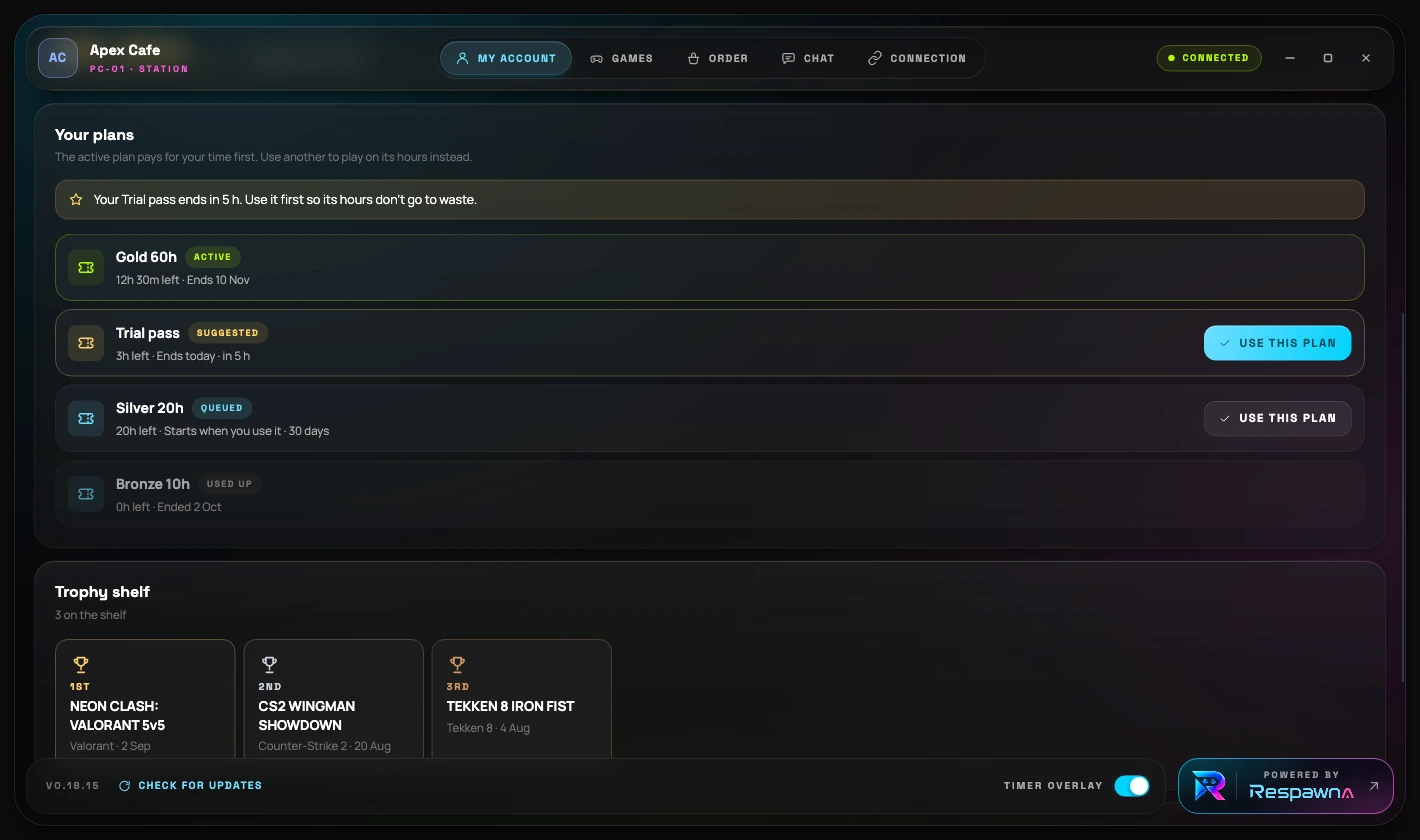
Task: Click the 2nd place trophy icon
Action: tap(269, 664)
